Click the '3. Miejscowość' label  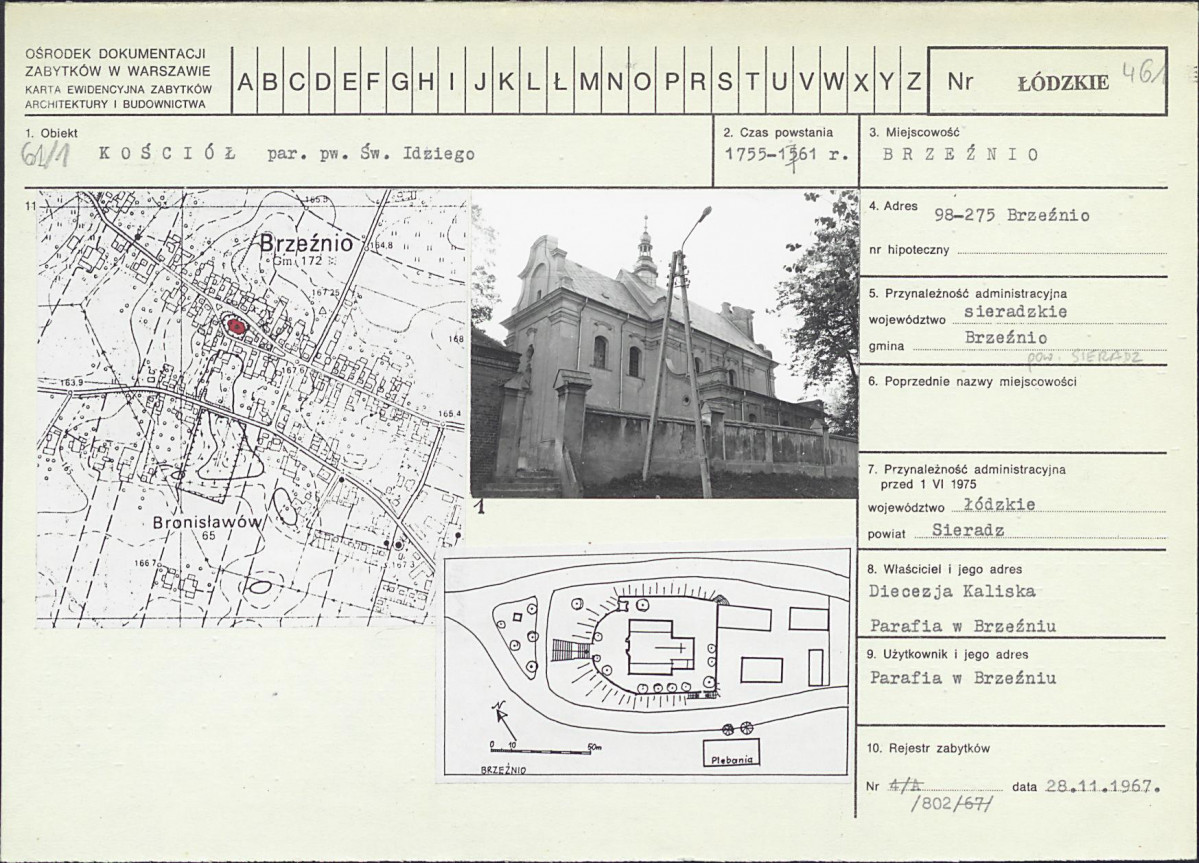click(914, 132)
